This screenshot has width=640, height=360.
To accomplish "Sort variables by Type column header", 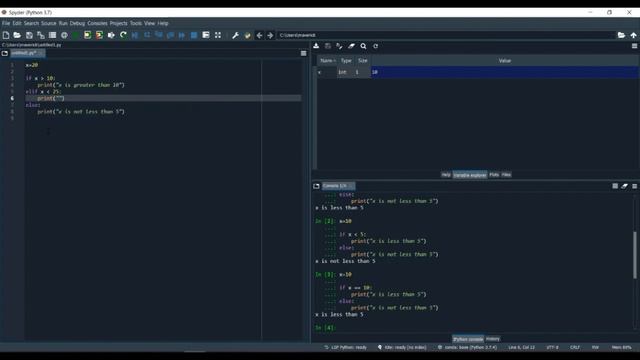I will (x=346, y=60).
